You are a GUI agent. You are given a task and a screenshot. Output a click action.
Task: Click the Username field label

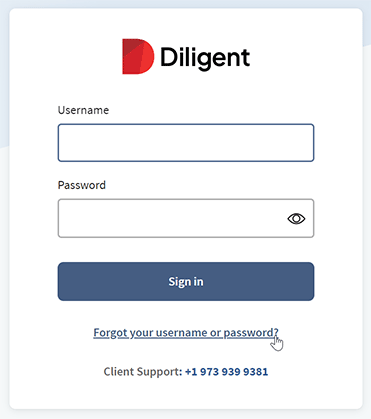(x=83, y=110)
